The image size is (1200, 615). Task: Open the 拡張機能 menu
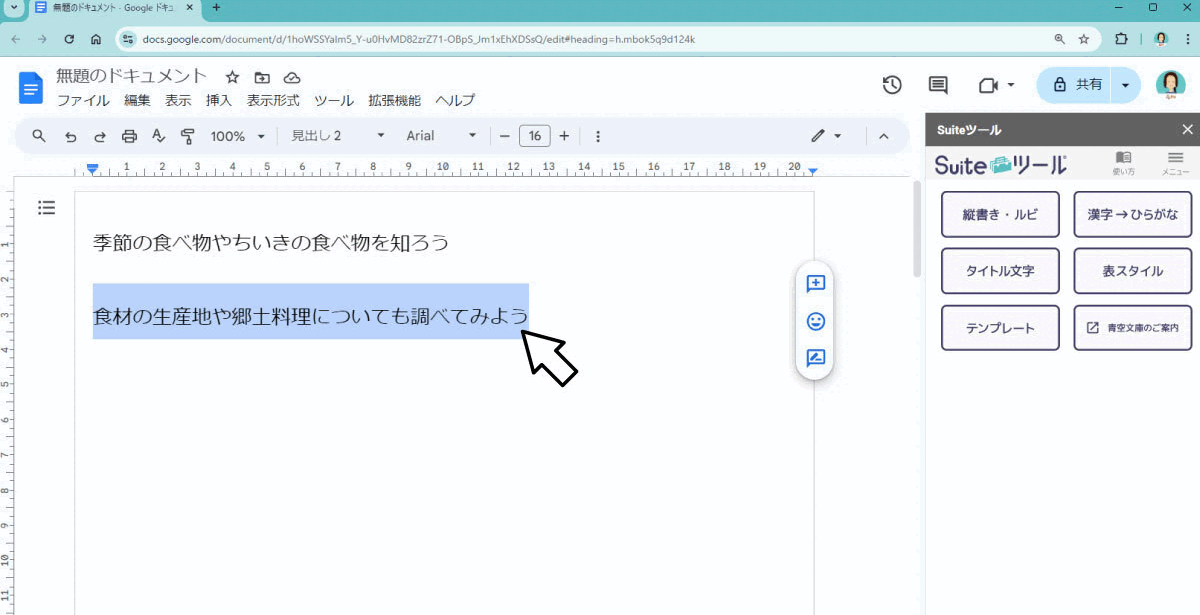click(x=394, y=100)
